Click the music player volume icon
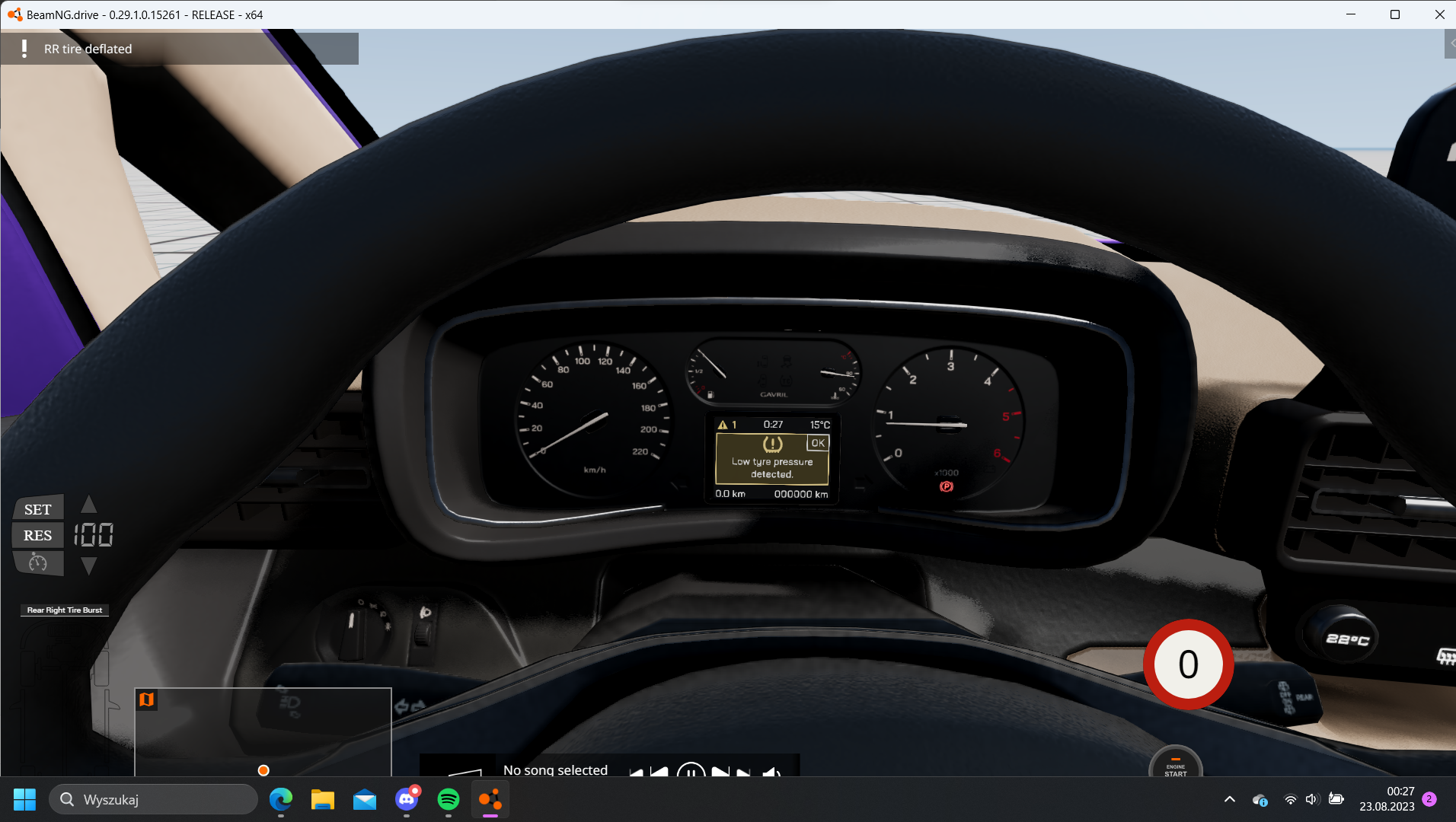Image resolution: width=1456 pixels, height=822 pixels. pyautogui.click(x=771, y=772)
